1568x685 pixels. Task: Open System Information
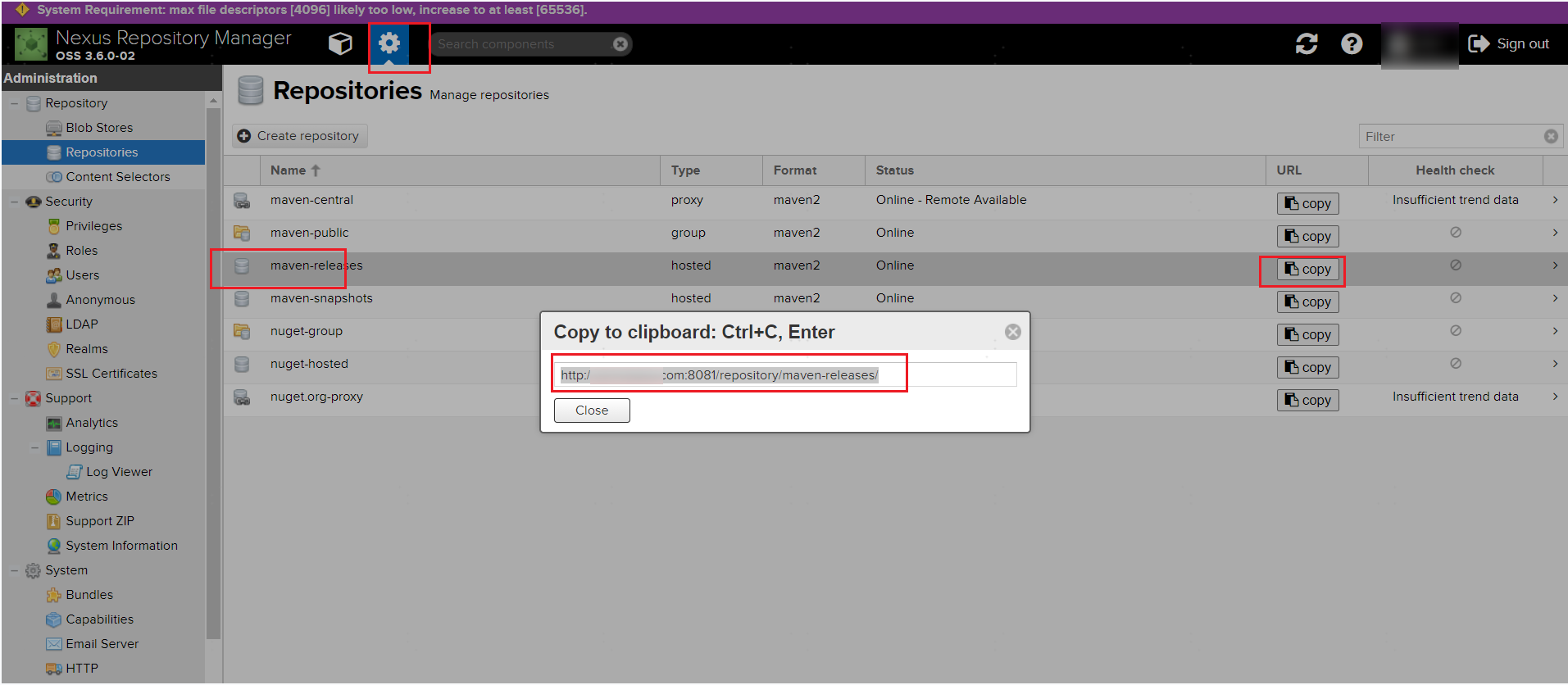pyautogui.click(x=121, y=546)
